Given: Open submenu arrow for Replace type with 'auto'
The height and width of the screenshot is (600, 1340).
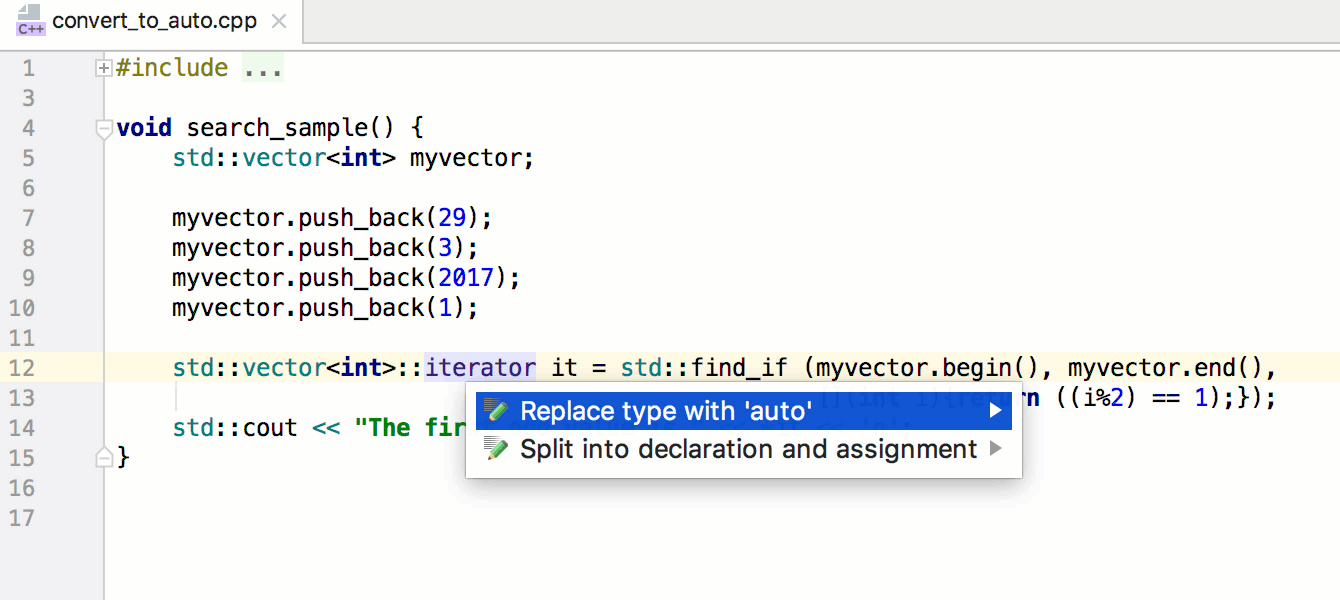Looking at the screenshot, I should (995, 411).
